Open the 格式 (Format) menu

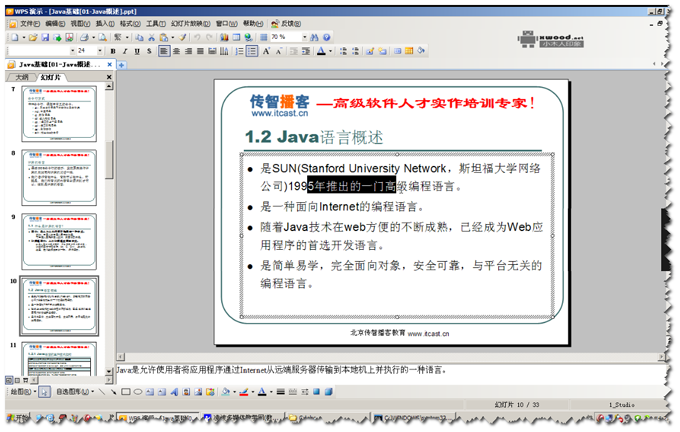point(130,23)
